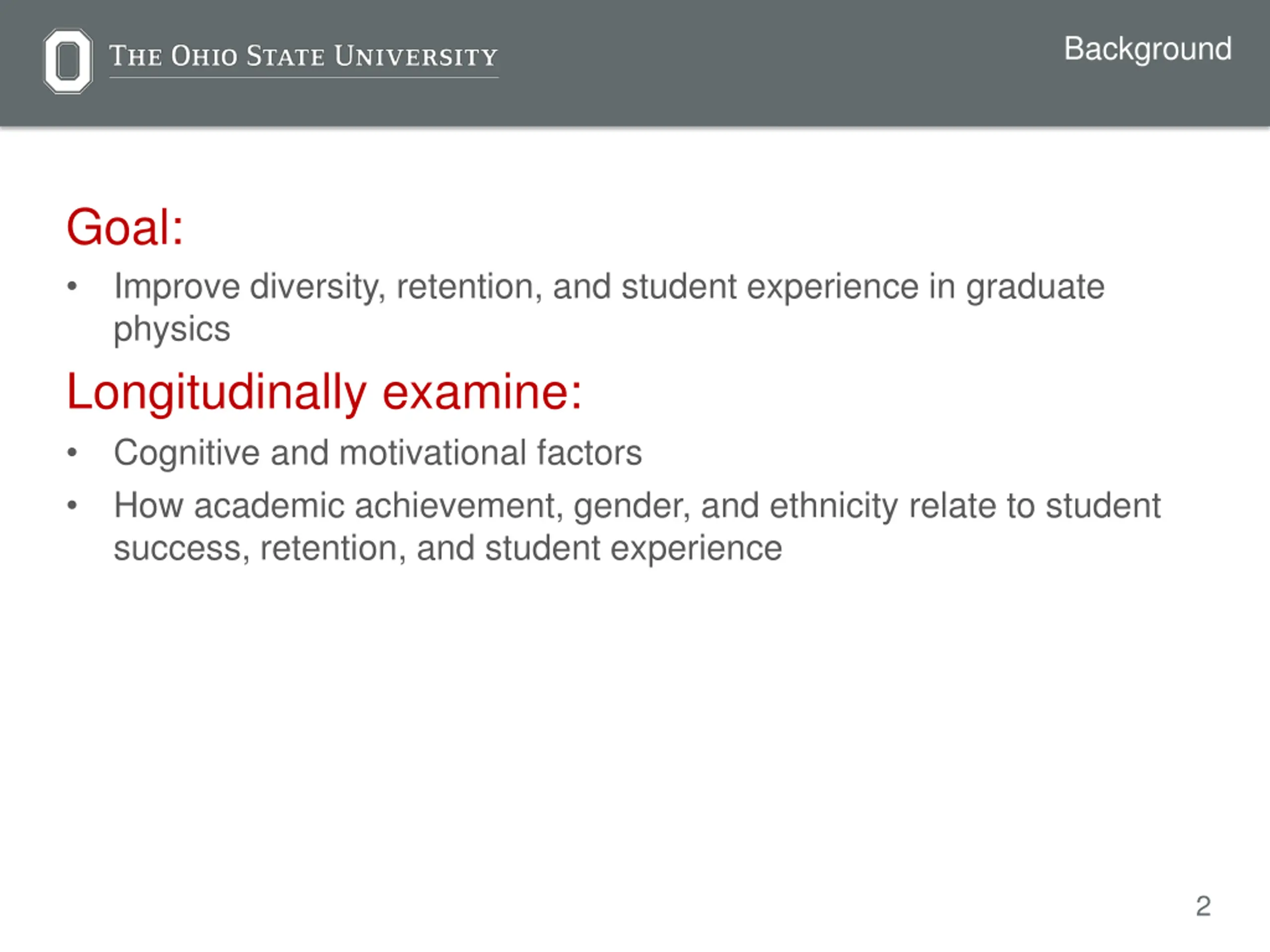Screen dimensions: 1270x952
Task: Click the Ohio State block O logo
Action: [x=68, y=61]
